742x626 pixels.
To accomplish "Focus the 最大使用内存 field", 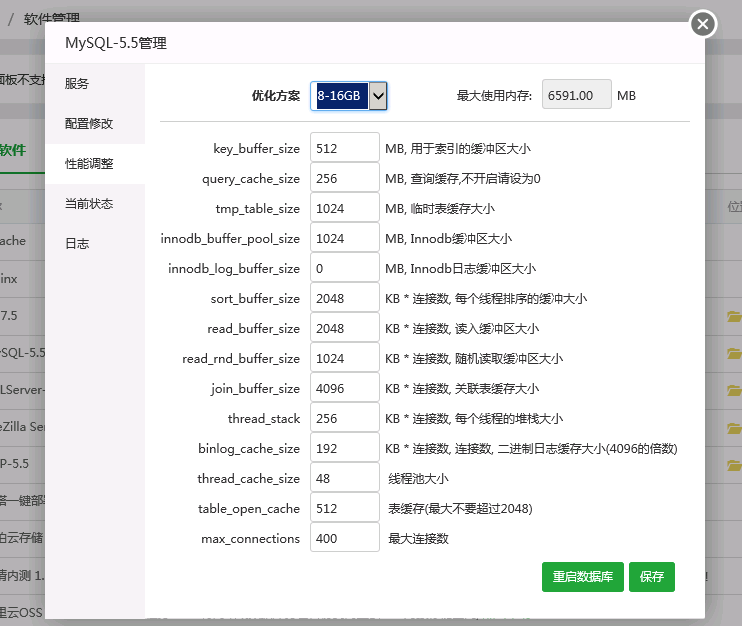I will 576,96.
